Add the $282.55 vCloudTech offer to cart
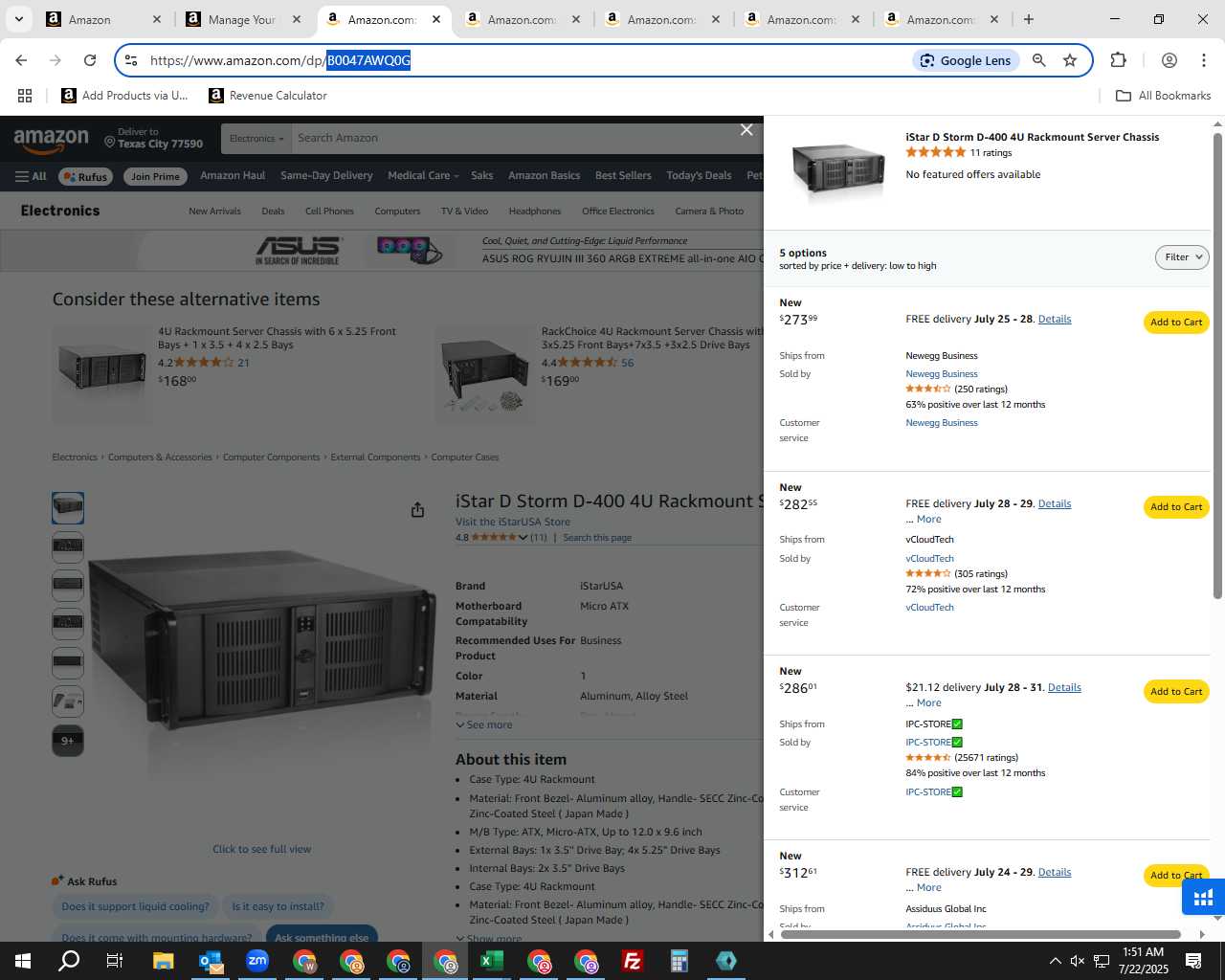 (x=1176, y=507)
